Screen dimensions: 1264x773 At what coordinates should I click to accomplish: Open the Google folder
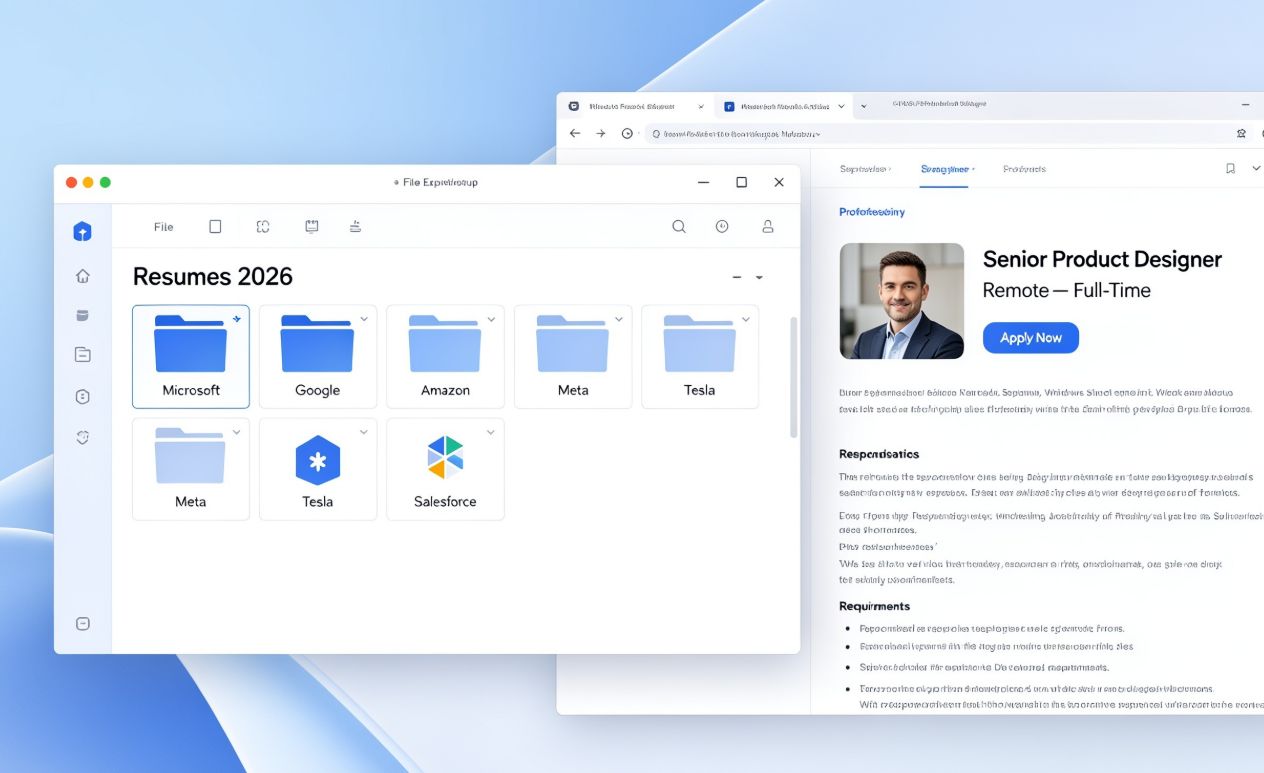click(318, 357)
